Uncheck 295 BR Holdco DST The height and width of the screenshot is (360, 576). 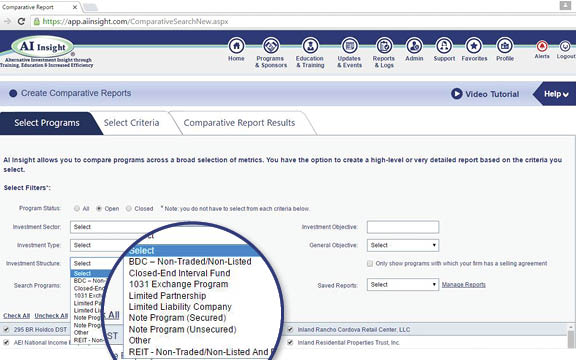tap(6, 329)
